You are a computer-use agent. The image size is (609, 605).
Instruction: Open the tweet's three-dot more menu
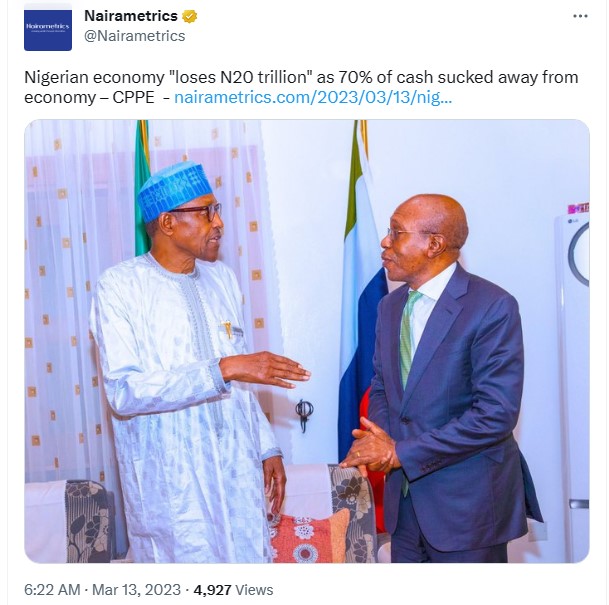pyautogui.click(x=580, y=16)
